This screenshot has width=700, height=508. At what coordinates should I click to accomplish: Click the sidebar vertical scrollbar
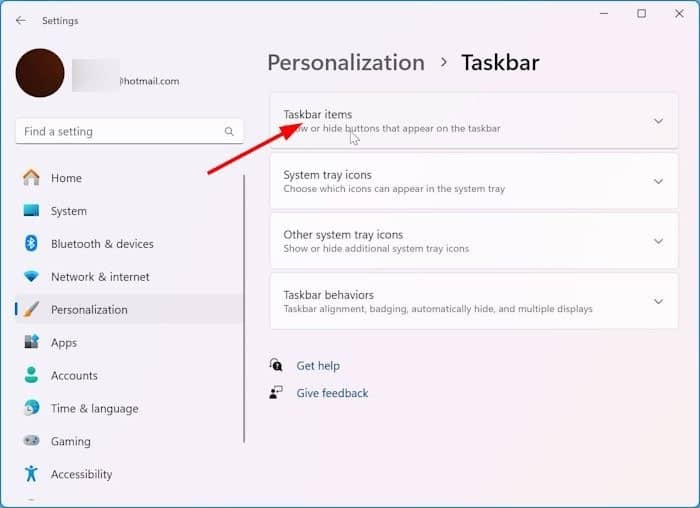click(244, 309)
